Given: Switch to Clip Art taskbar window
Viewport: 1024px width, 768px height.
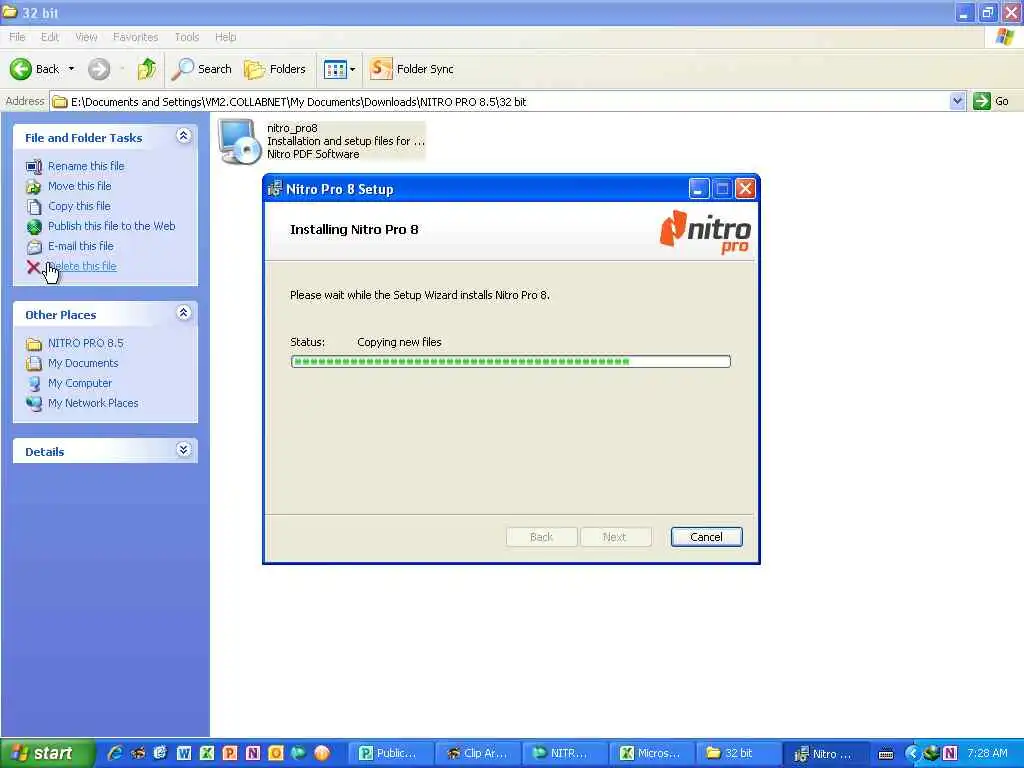Looking at the screenshot, I should (x=478, y=754).
